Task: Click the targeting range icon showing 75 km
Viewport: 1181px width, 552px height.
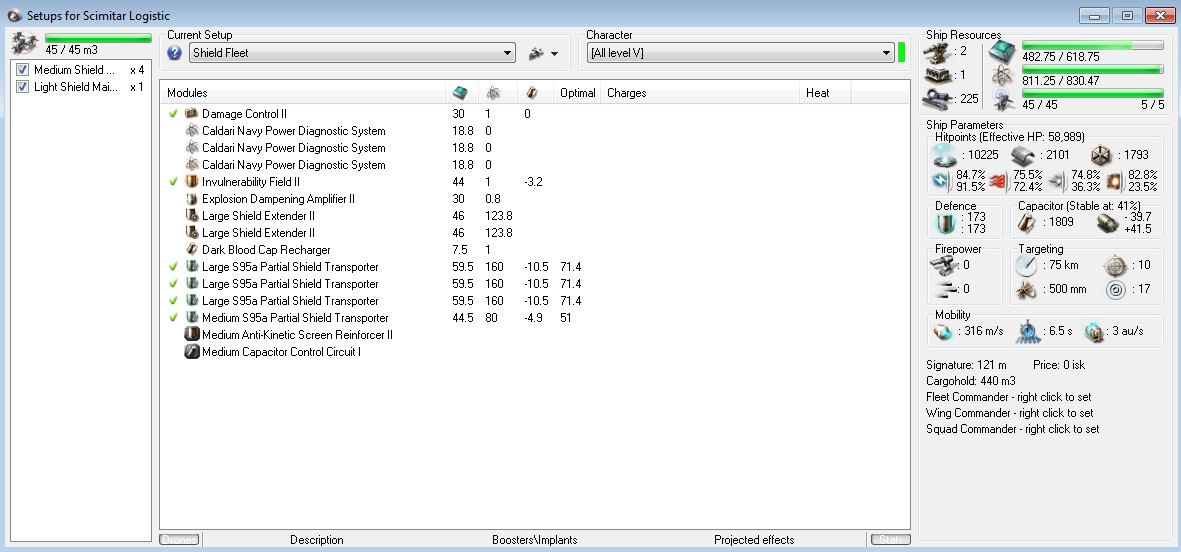Action: 1026,265
